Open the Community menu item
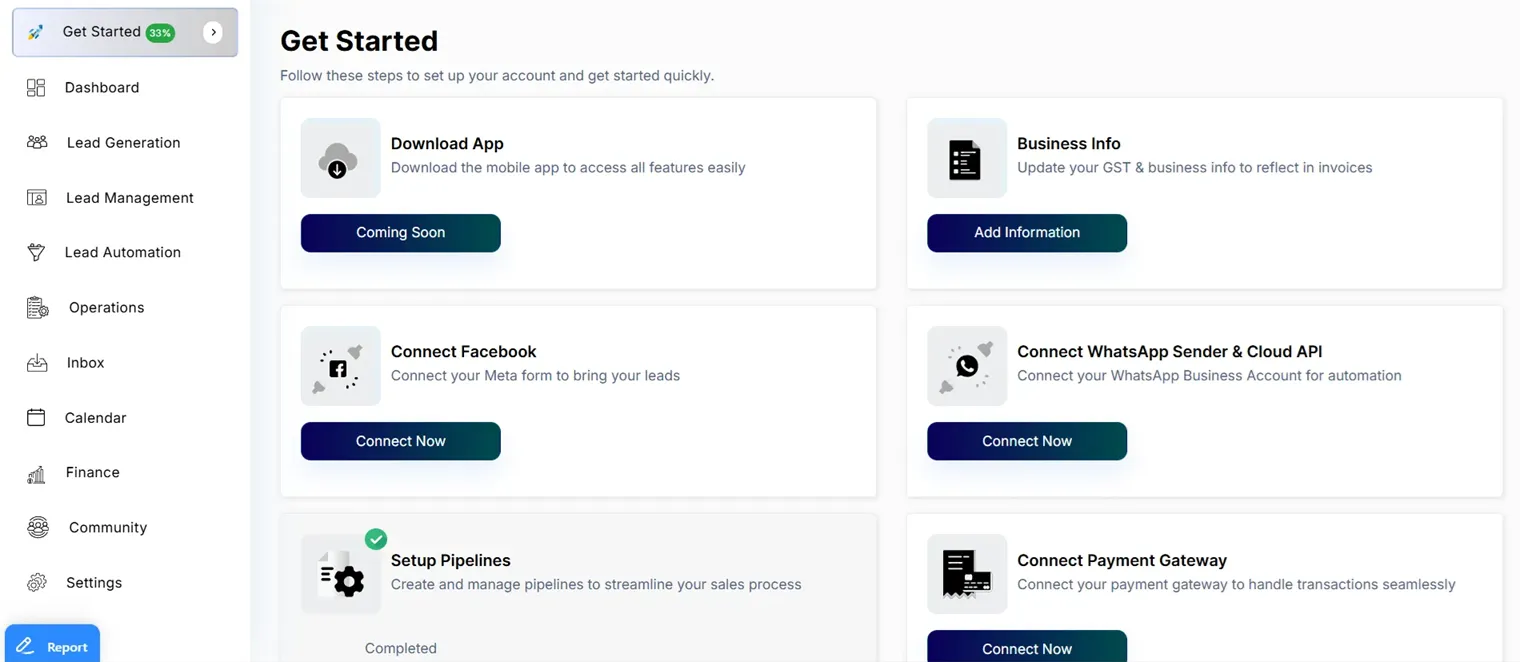The width and height of the screenshot is (1520, 662). coord(107,528)
